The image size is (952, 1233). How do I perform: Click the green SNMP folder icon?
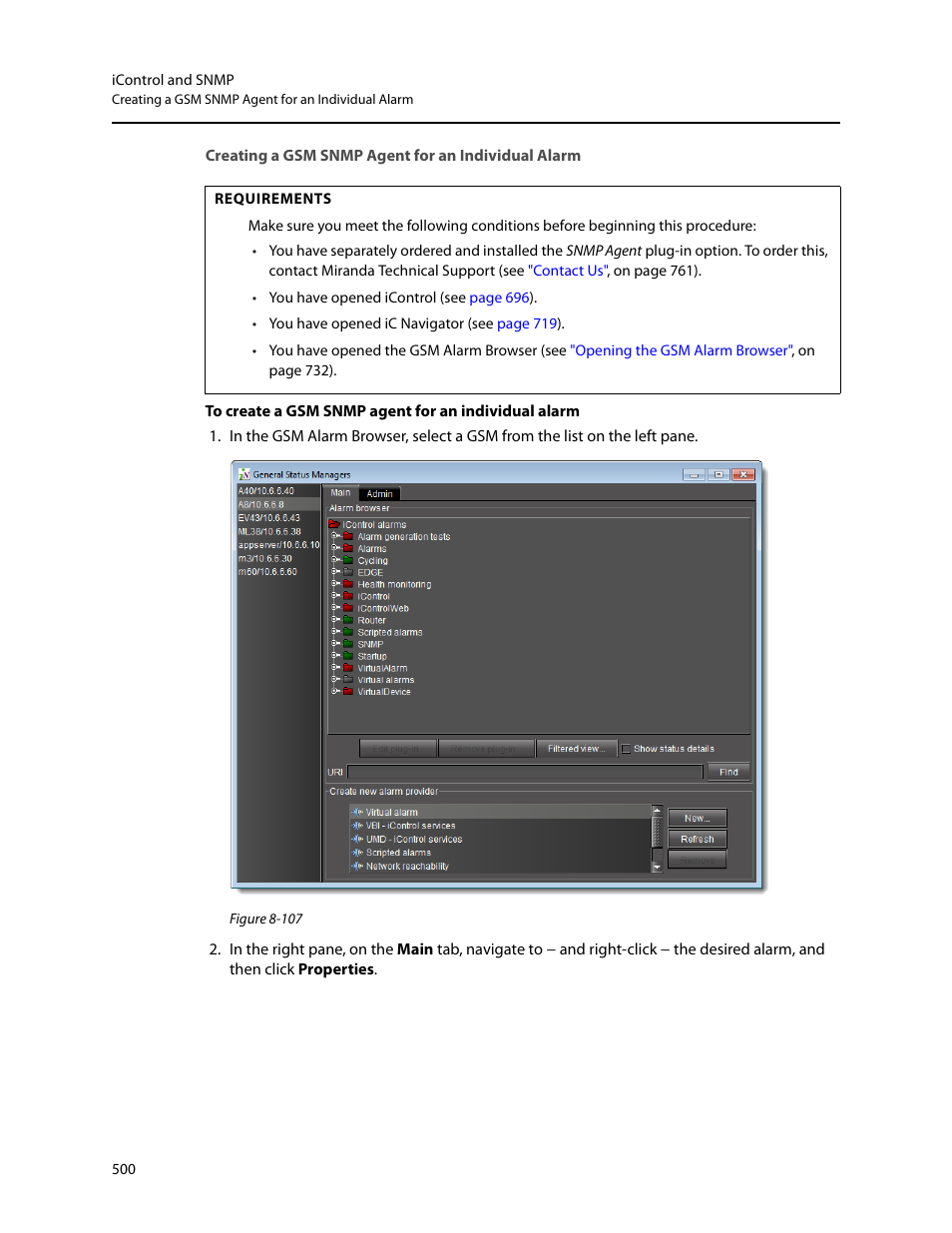coord(348,644)
